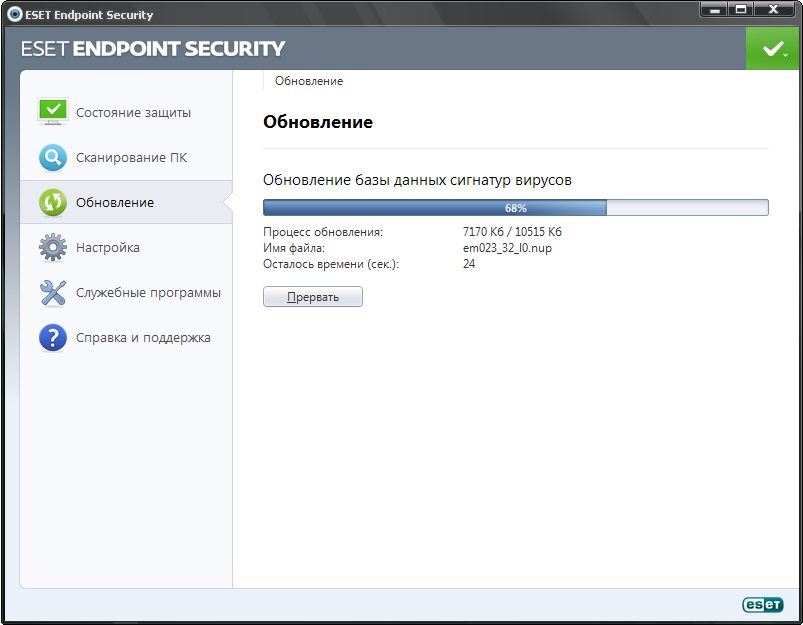Select the Обновление label in sidebar
The height and width of the screenshot is (625, 803).
[115, 203]
